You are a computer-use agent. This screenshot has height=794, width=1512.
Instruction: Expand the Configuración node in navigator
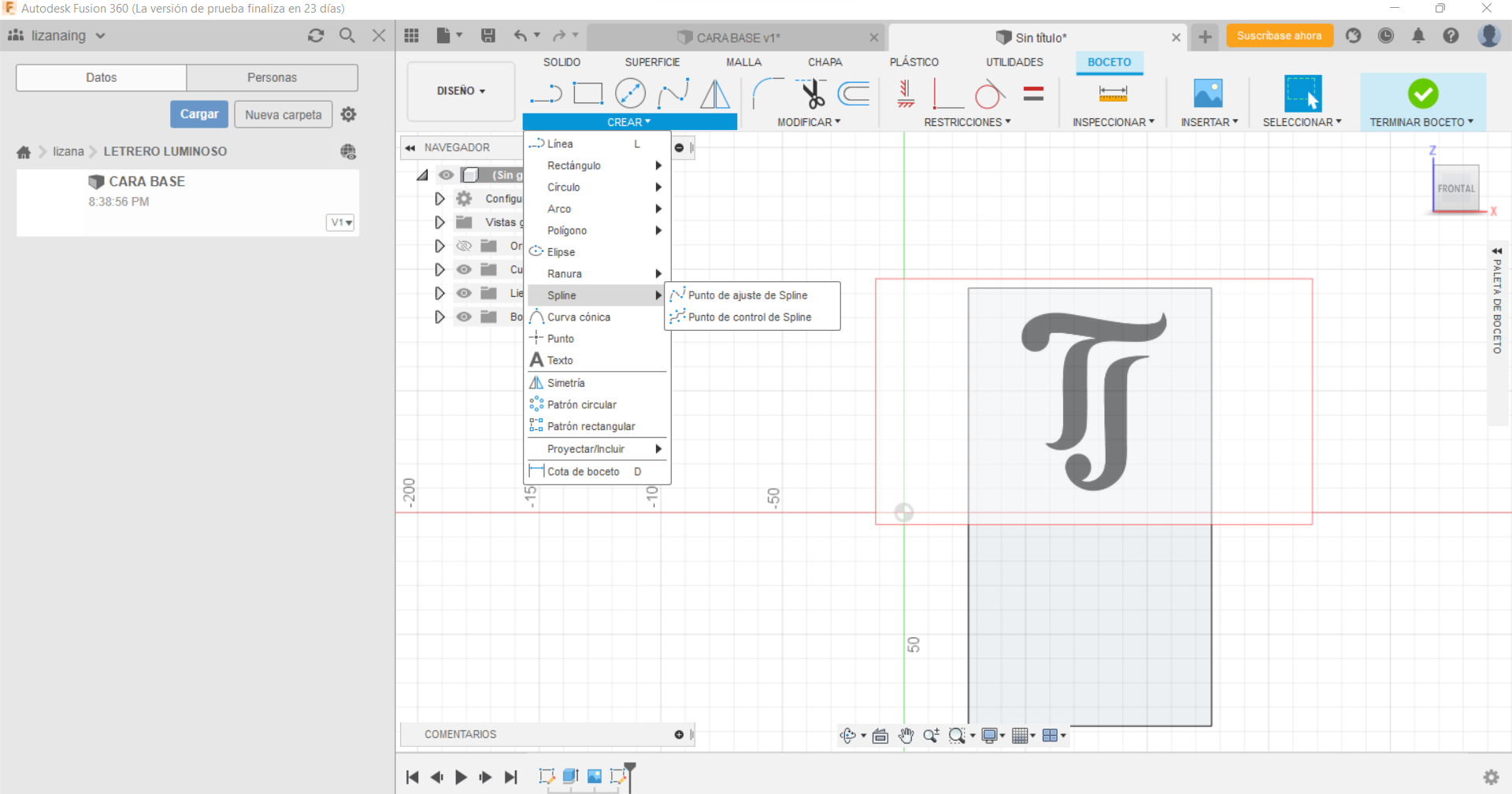[439, 198]
